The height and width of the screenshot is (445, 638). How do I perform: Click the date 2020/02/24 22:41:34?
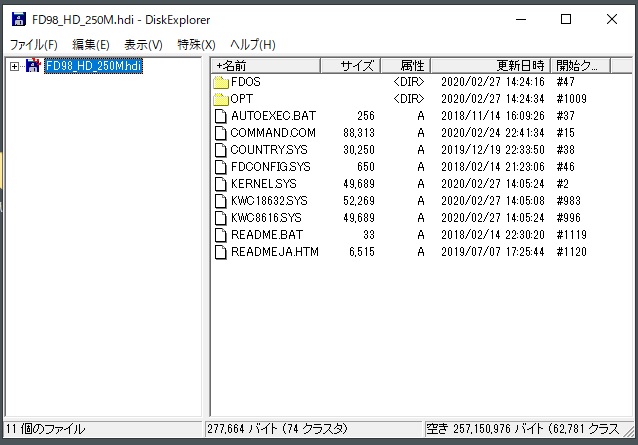coord(493,133)
